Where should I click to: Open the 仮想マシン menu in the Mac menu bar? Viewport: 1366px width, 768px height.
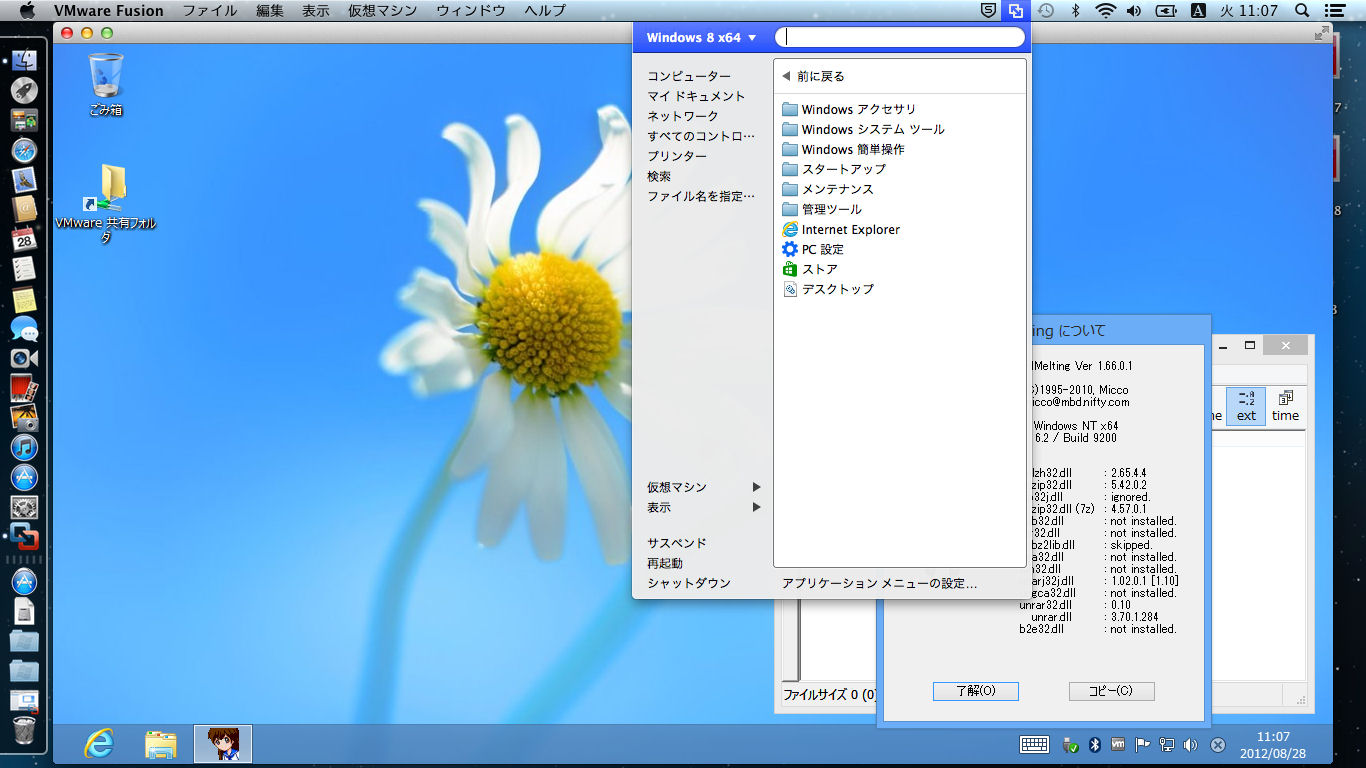(x=385, y=11)
